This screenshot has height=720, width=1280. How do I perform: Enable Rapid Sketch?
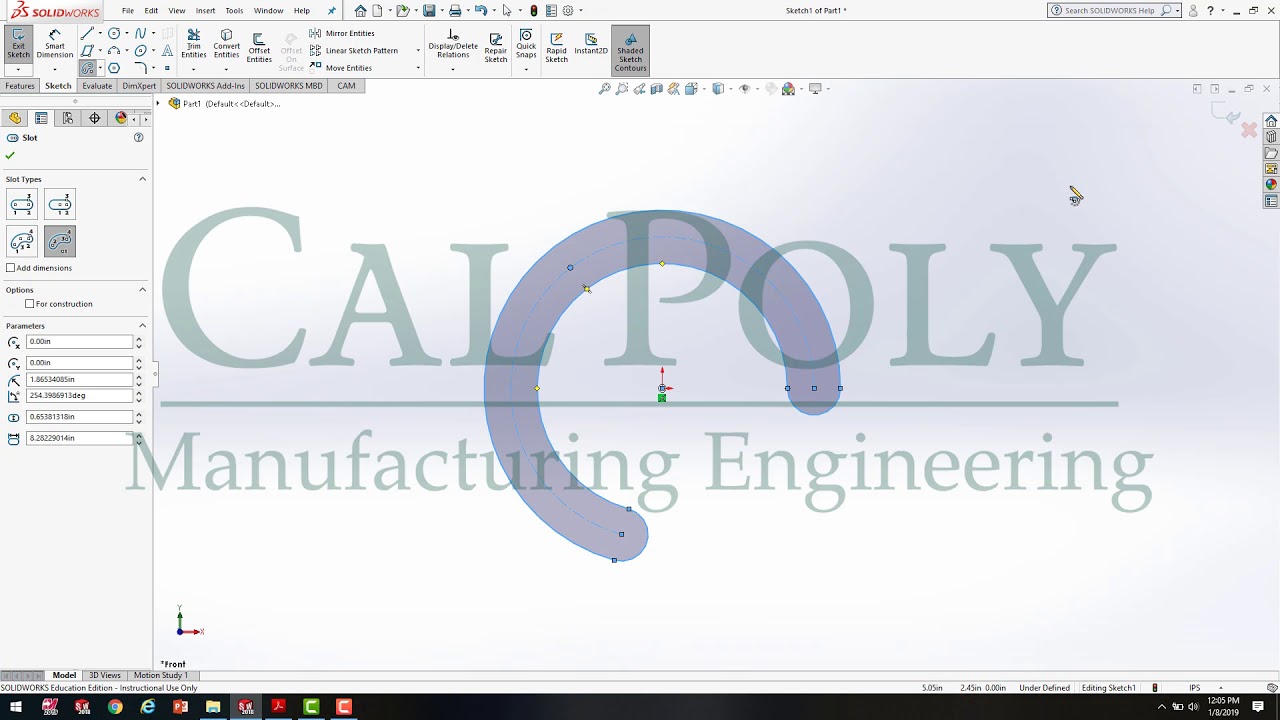[556, 47]
